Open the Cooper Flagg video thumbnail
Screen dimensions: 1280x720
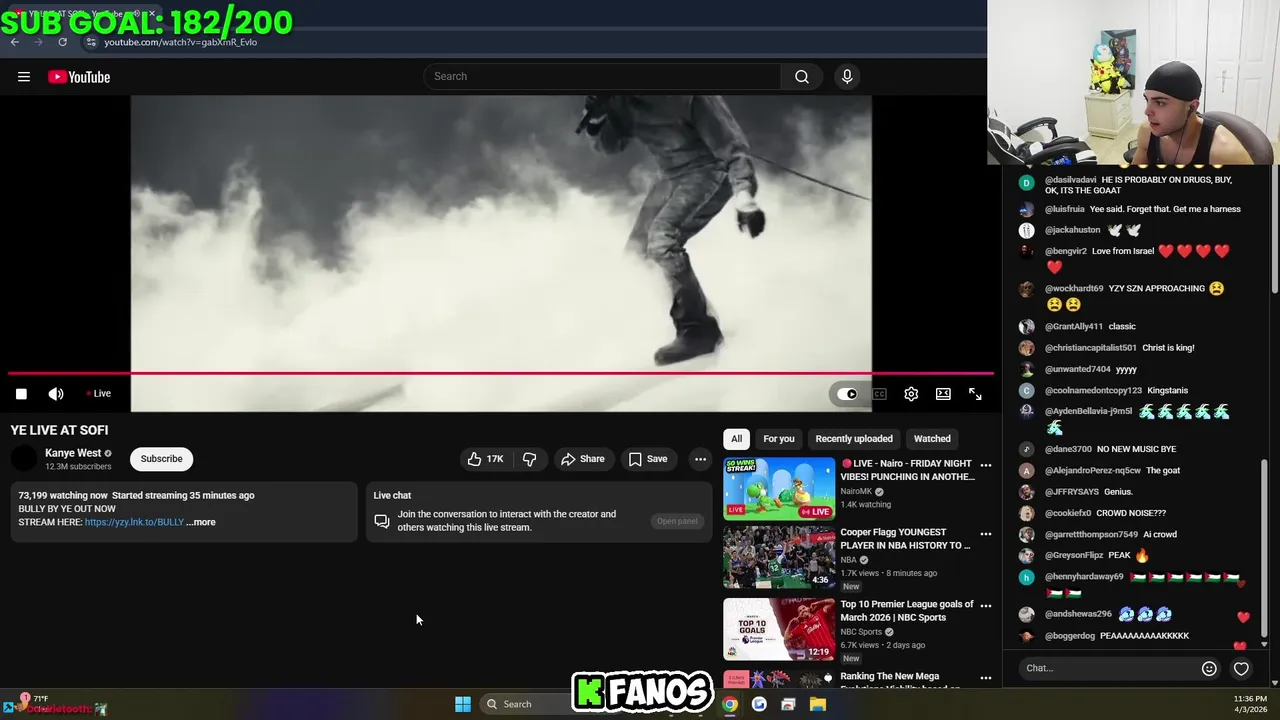(x=779, y=558)
